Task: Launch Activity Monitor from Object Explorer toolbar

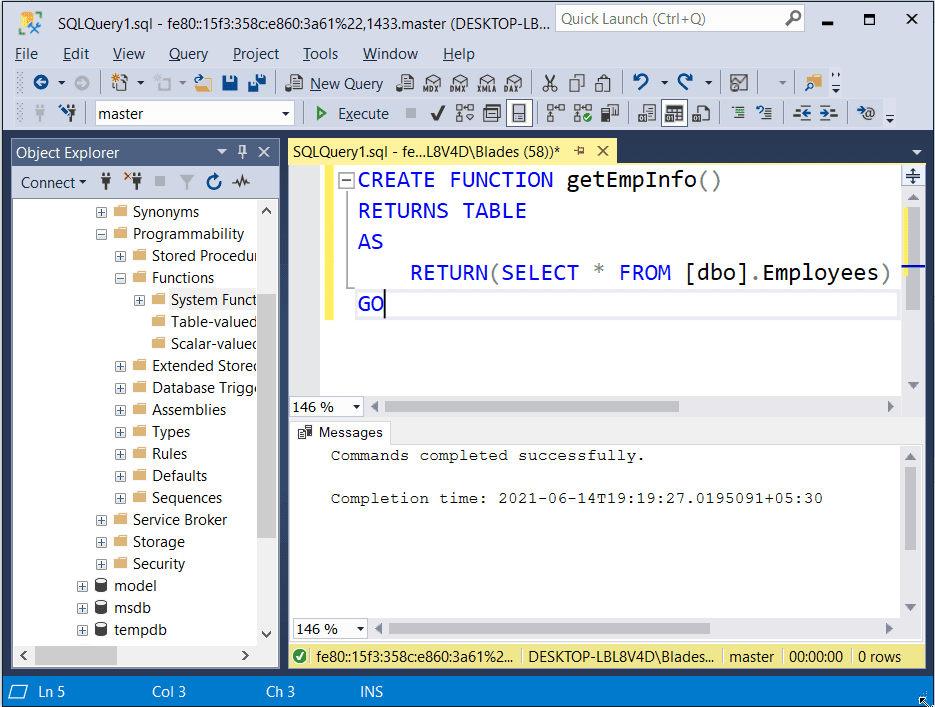Action: pyautogui.click(x=241, y=182)
